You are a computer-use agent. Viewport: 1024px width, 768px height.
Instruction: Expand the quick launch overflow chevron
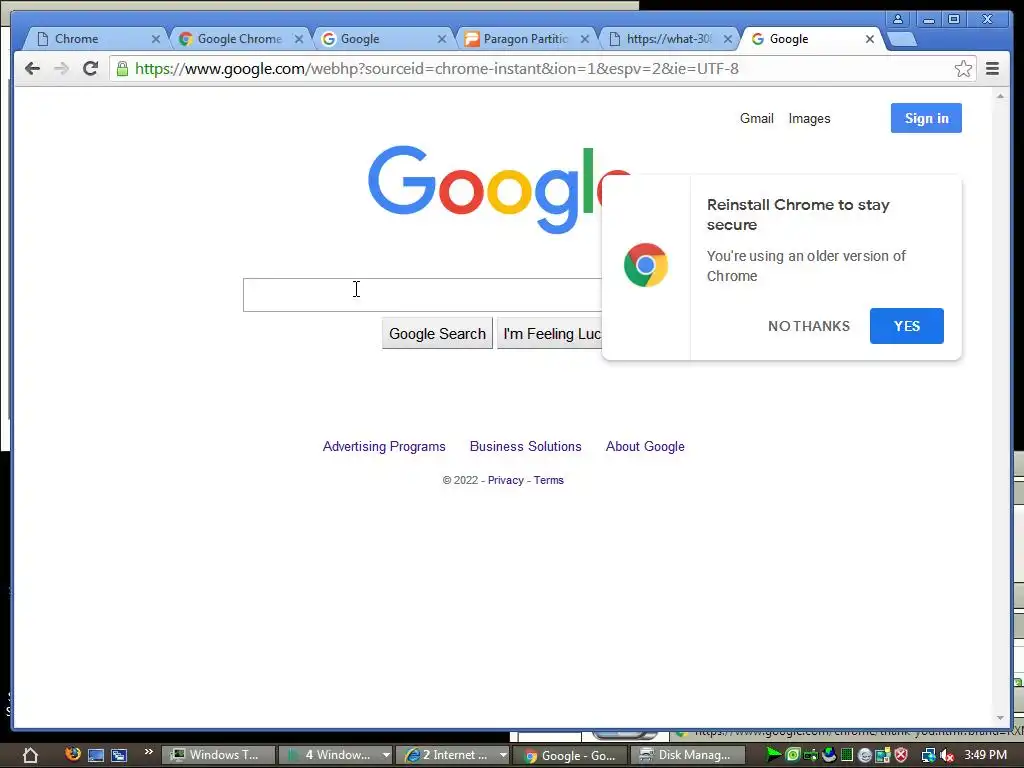click(148, 751)
